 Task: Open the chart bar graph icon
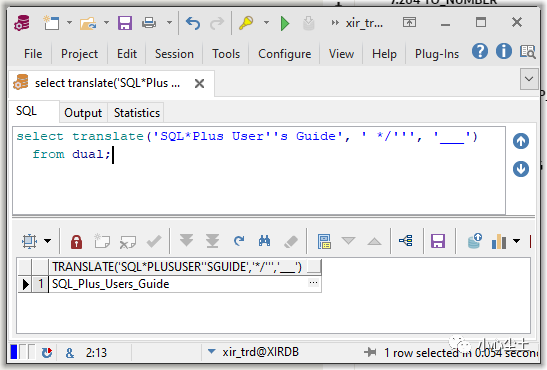pyautogui.click(x=499, y=241)
